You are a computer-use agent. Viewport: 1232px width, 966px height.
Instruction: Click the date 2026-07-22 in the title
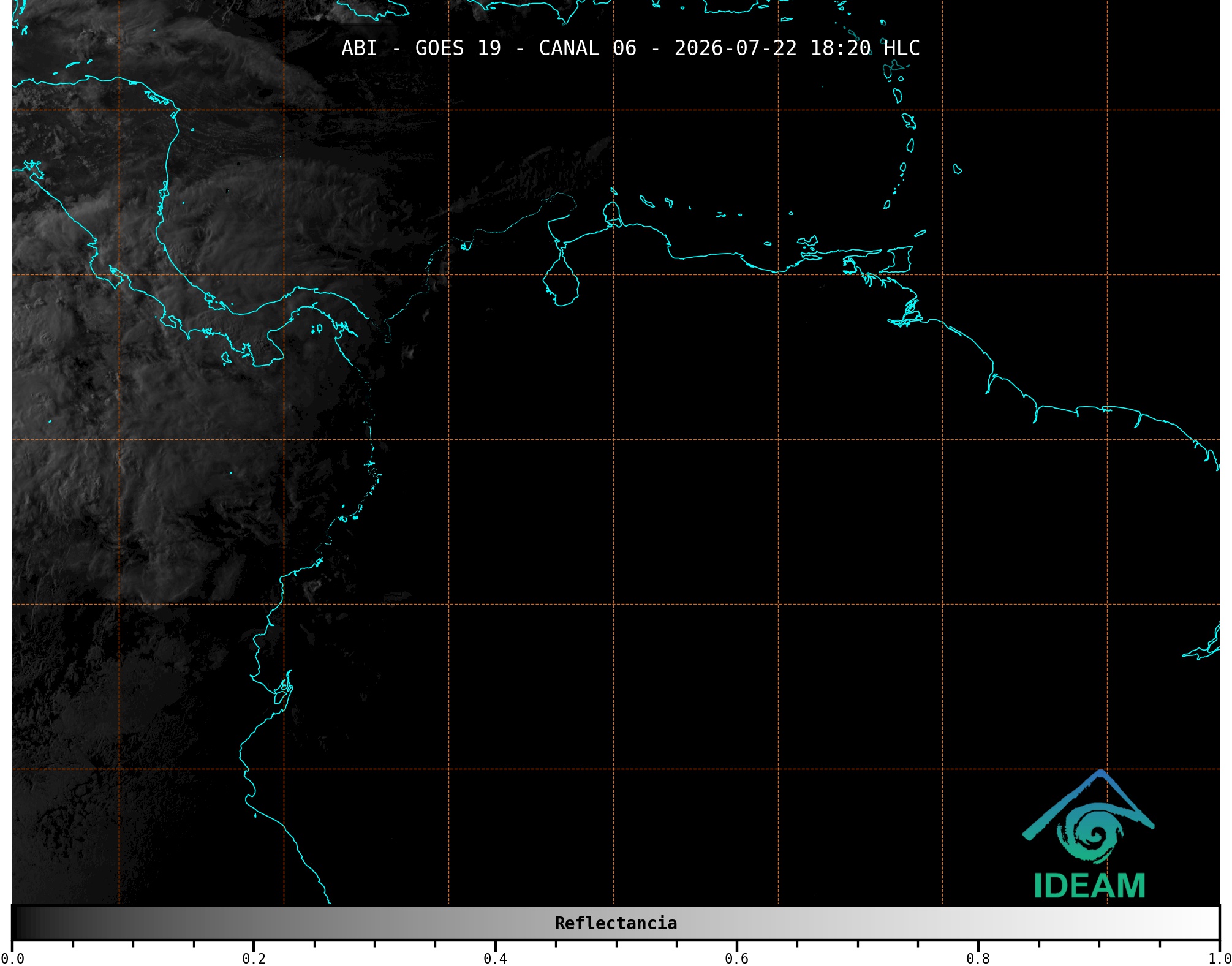(x=735, y=48)
